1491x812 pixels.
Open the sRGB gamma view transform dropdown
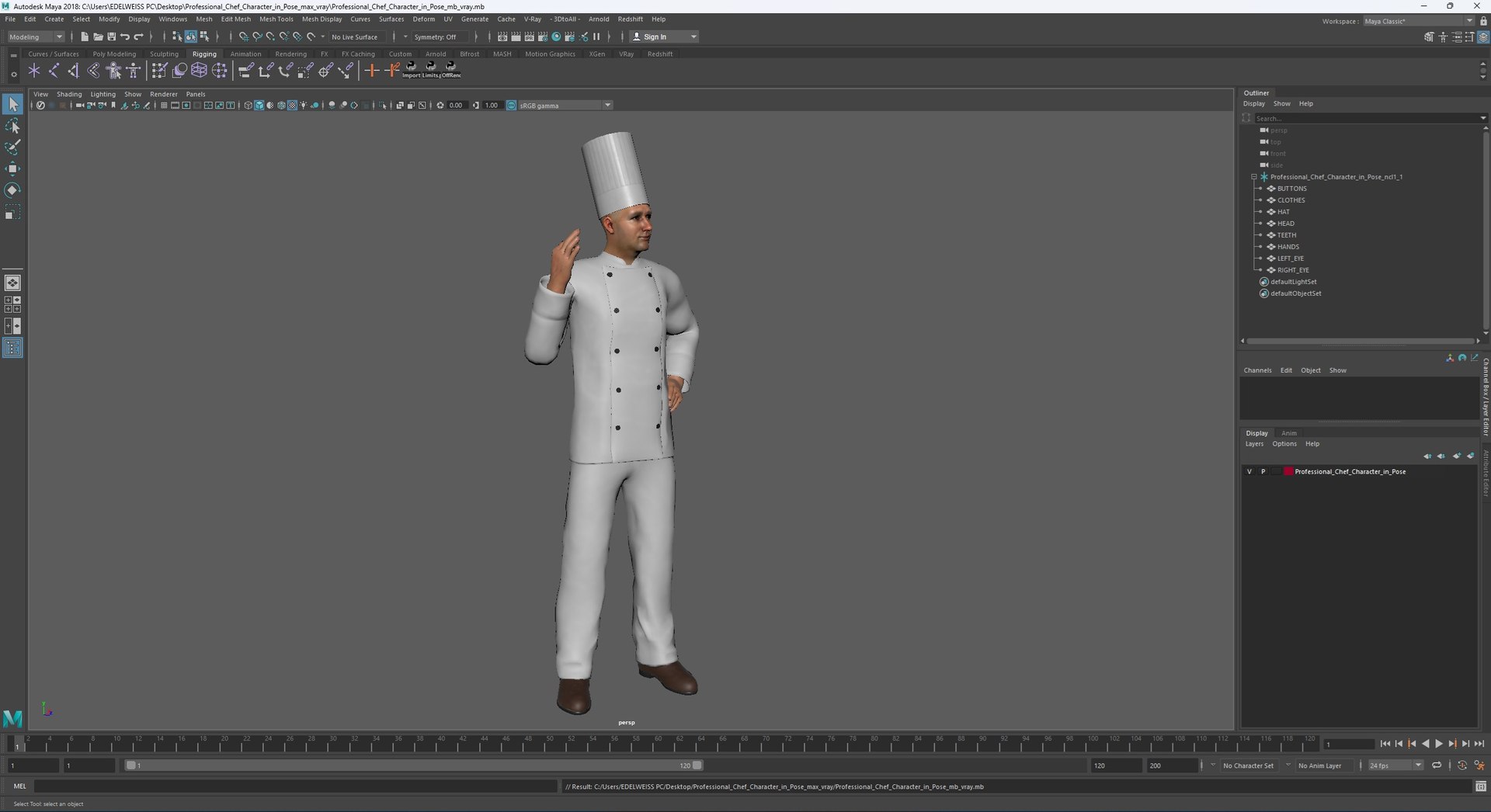pyautogui.click(x=565, y=105)
